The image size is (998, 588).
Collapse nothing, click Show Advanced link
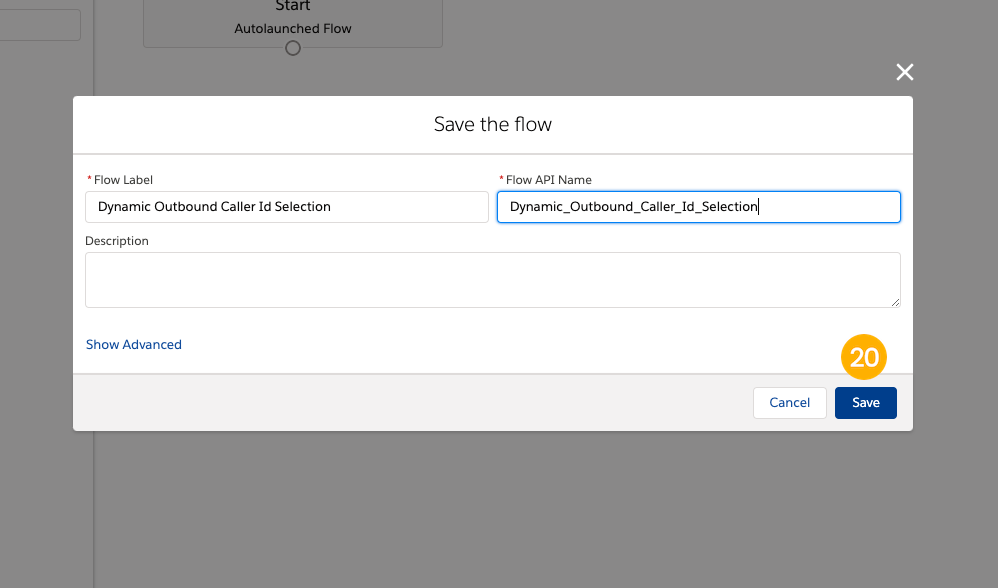[133, 344]
